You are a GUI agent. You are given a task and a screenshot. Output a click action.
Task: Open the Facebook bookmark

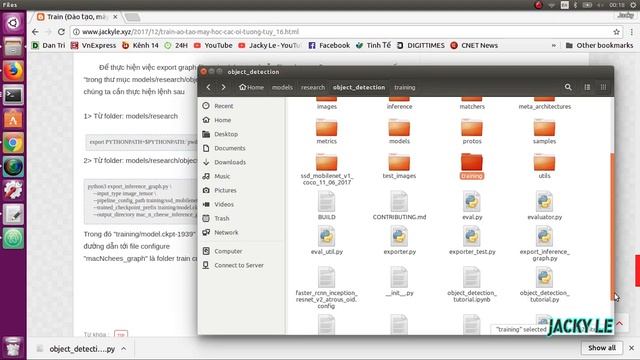[x=329, y=45]
